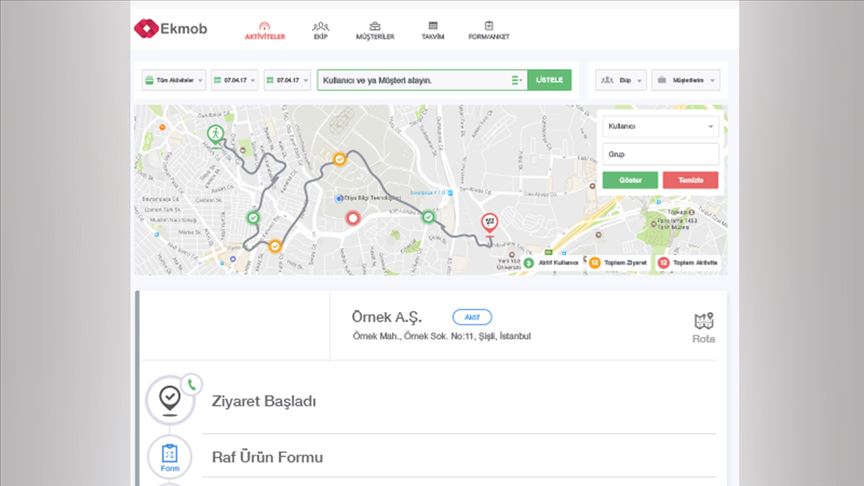Click the green walking person map marker
Image resolution: width=864 pixels, height=486 pixels.
coord(213,134)
